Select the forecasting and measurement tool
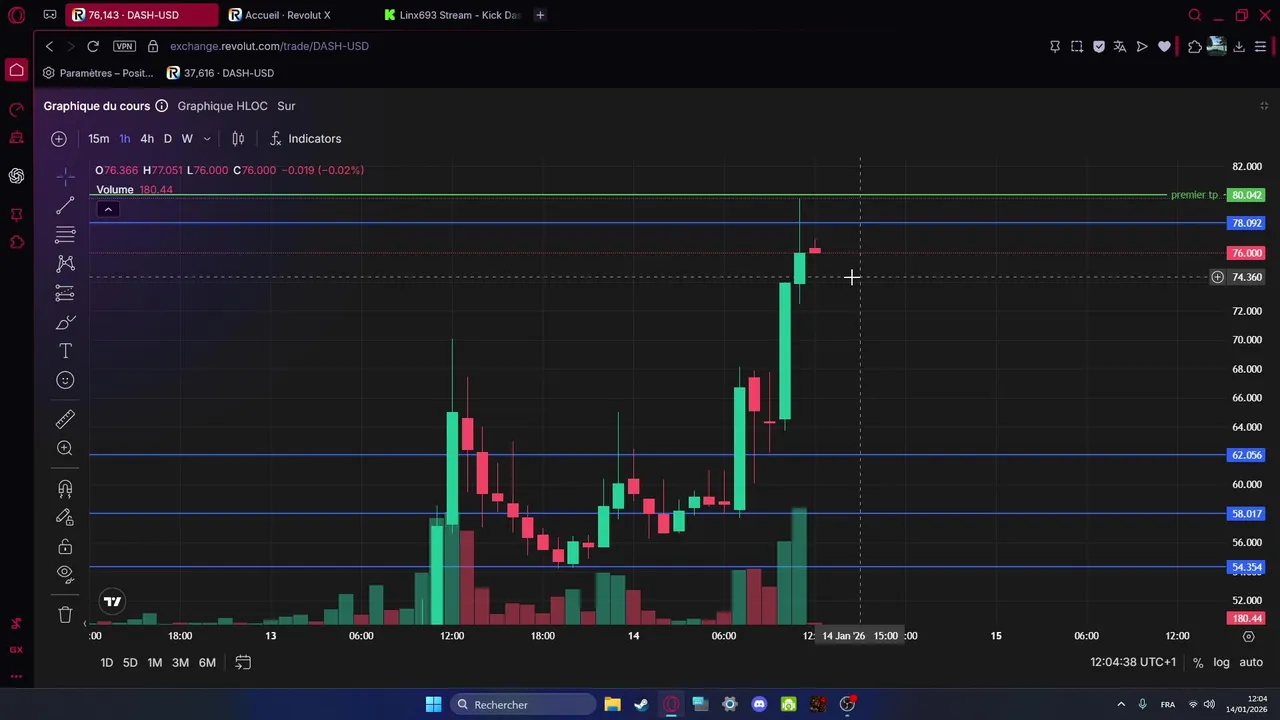The height and width of the screenshot is (720, 1280). pos(65,293)
